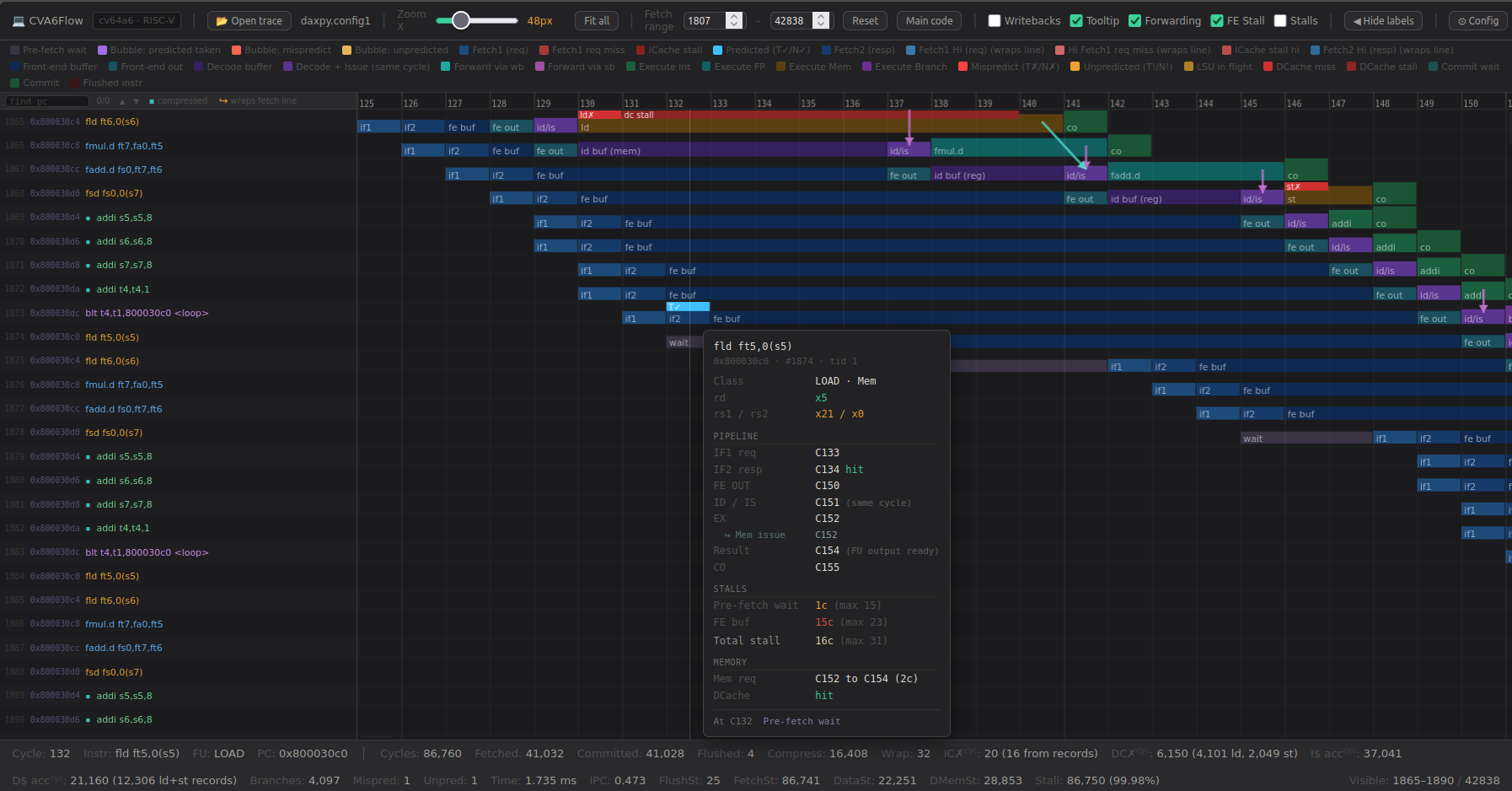The height and width of the screenshot is (791, 1512).
Task: Click the Reset button
Action: 865,20
